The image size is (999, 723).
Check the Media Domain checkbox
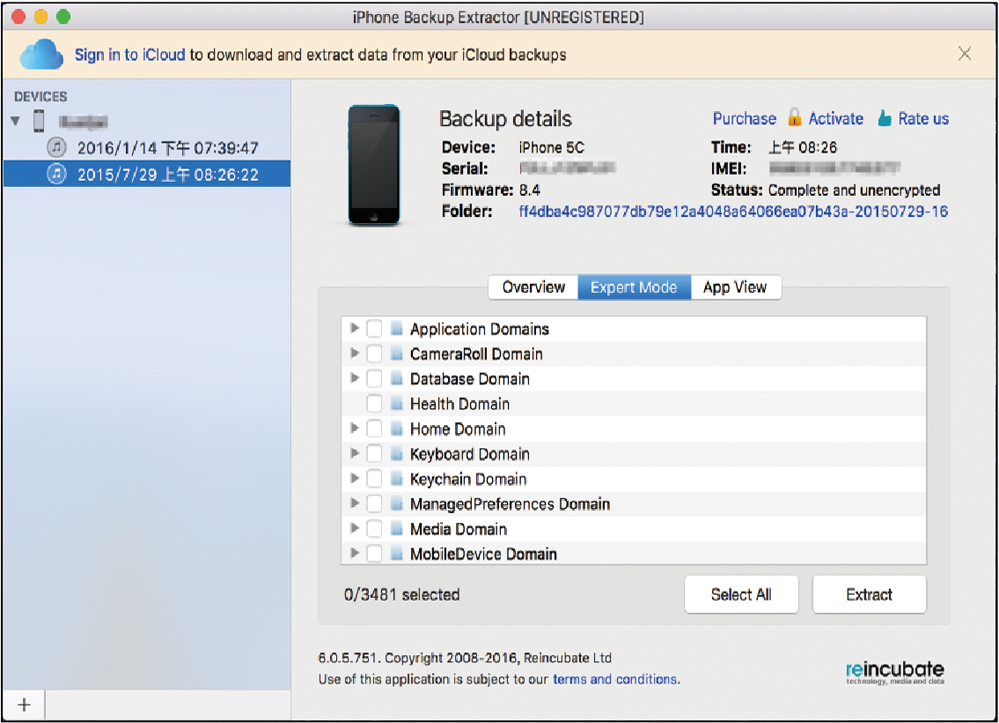point(374,529)
